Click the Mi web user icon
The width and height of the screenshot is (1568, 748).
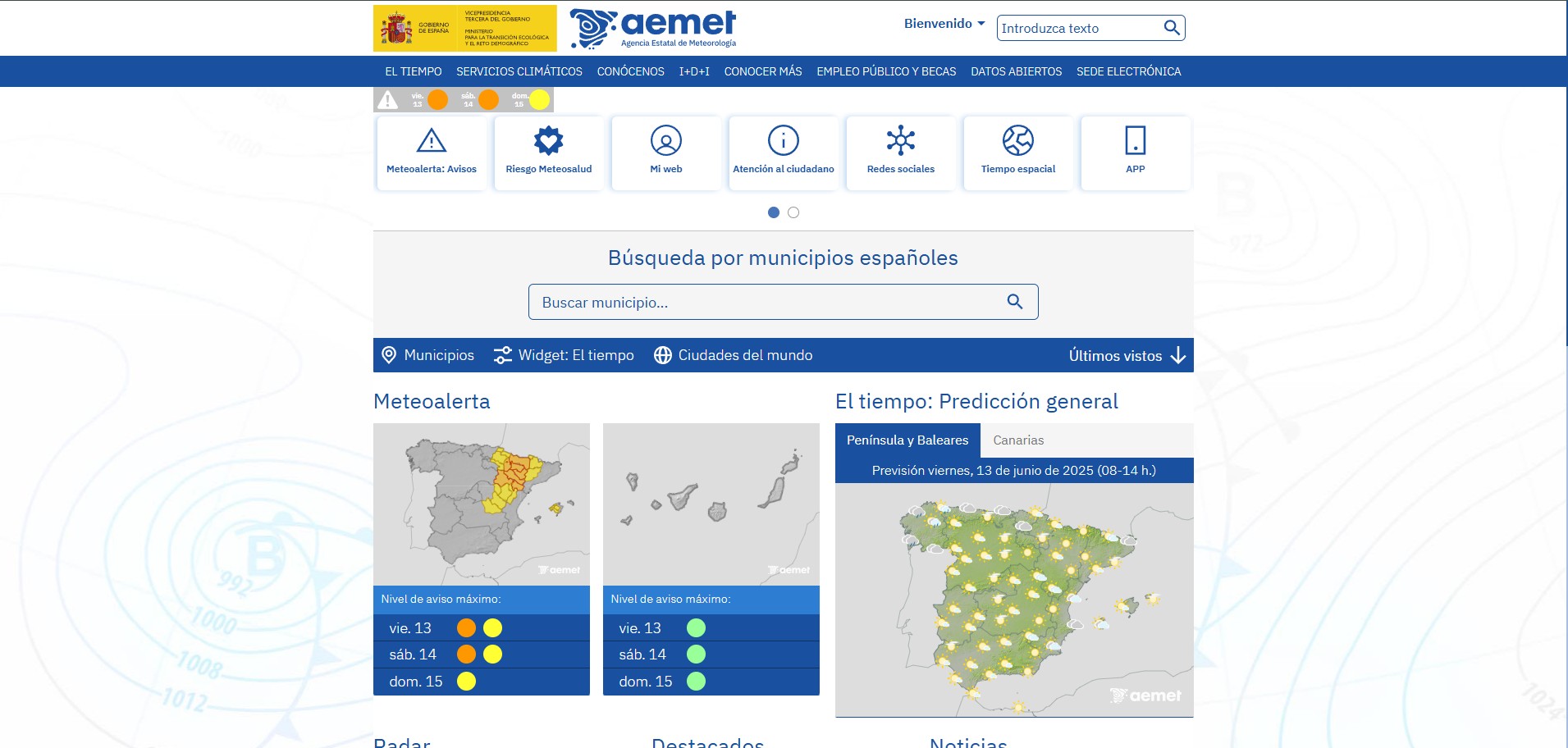(665, 141)
